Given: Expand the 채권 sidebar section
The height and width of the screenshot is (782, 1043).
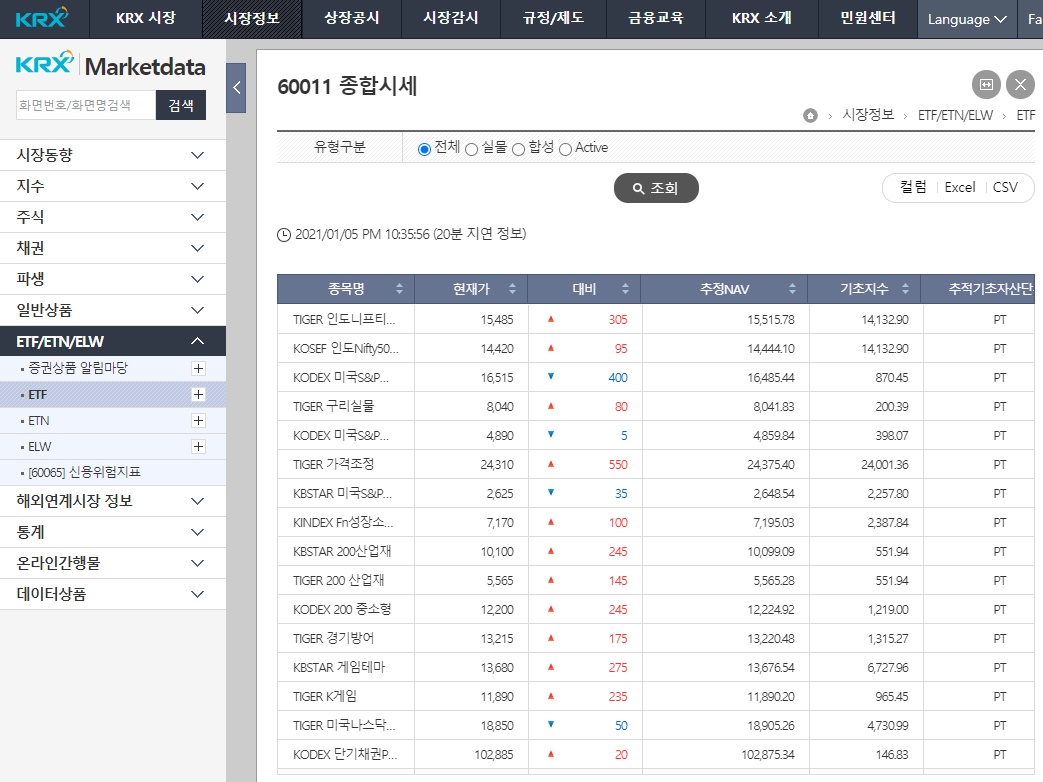Looking at the screenshot, I should click(x=113, y=248).
